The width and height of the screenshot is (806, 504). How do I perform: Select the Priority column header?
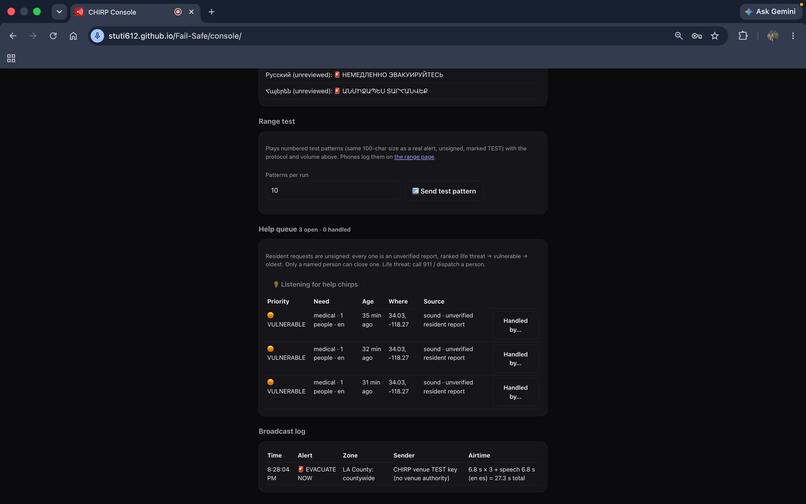278,301
